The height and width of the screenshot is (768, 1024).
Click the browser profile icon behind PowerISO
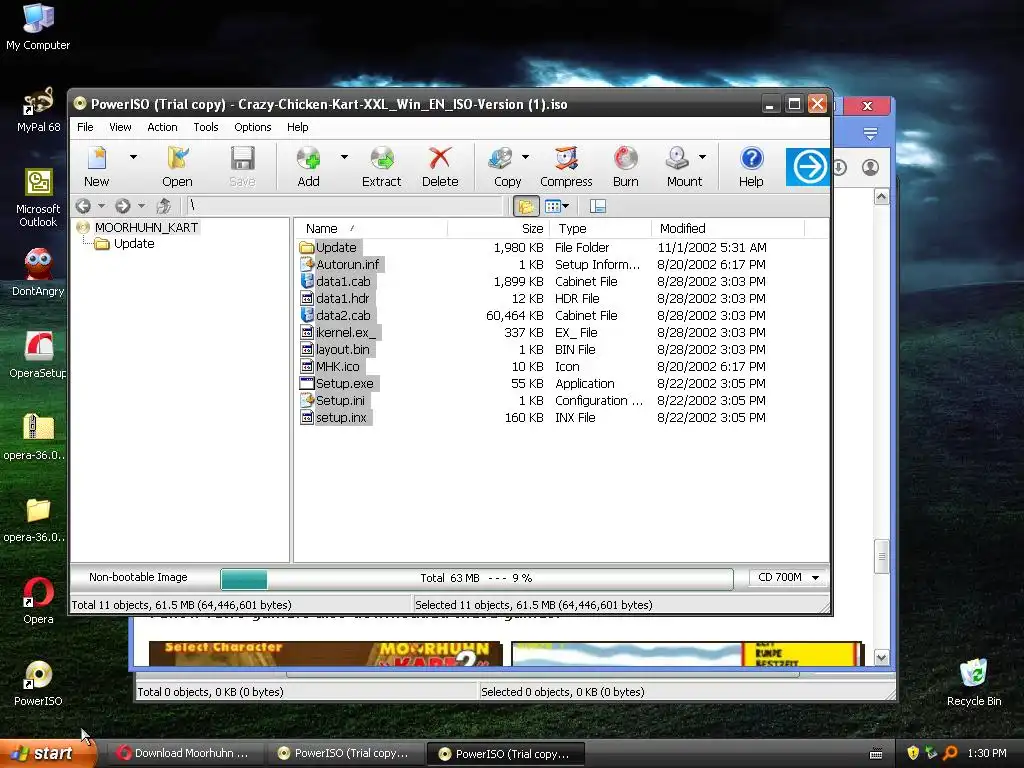[x=870, y=168]
